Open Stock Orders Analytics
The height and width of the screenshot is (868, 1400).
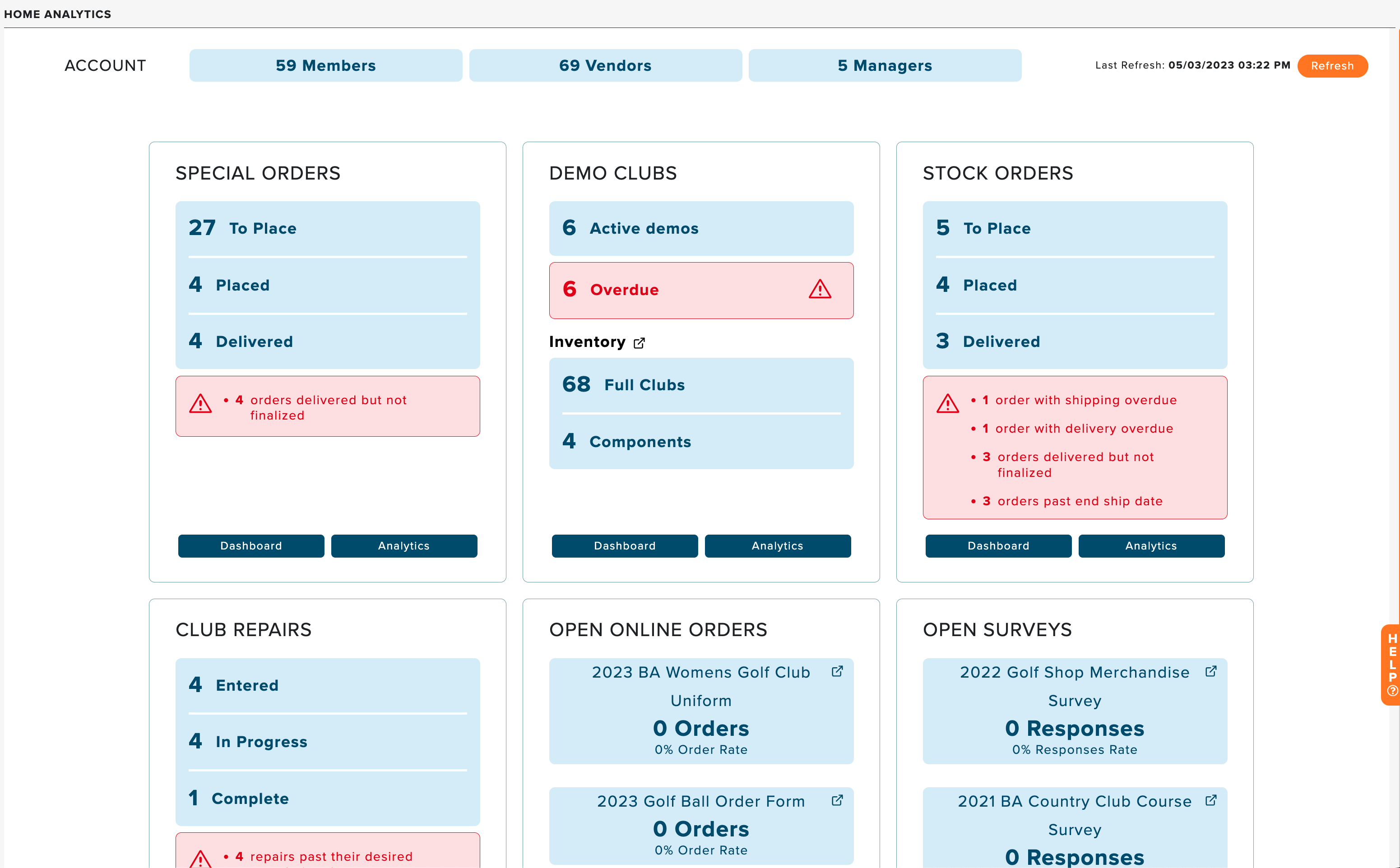coord(1151,546)
